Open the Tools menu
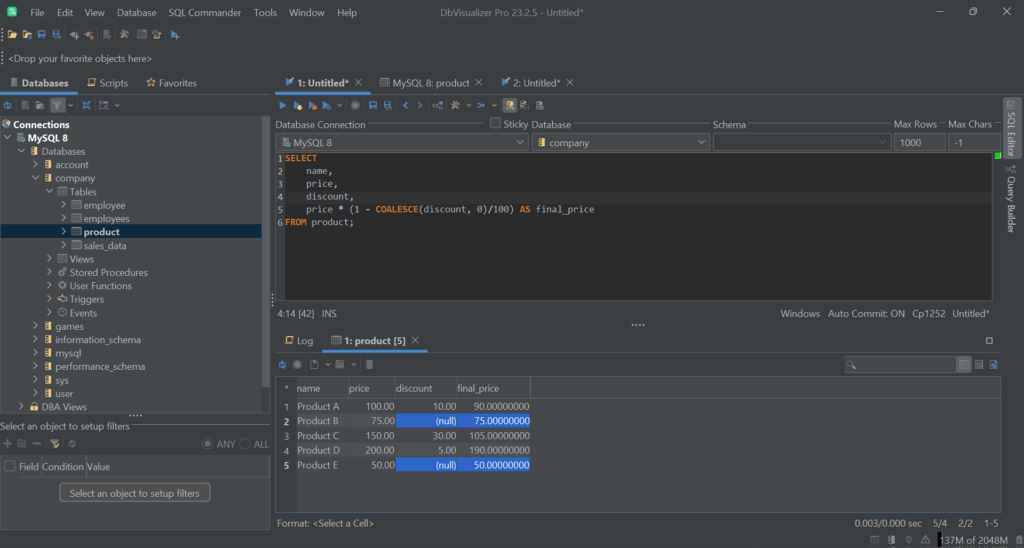1024x548 pixels. point(265,12)
